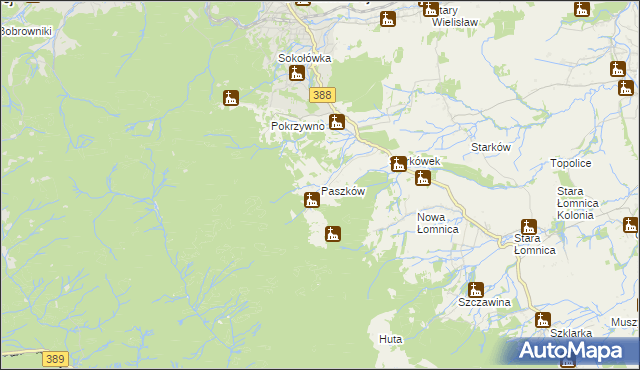Image resolution: width=640 pixels, height=370 pixels.
Task: Click the church icon west of Sokołówka in forest
Action: click(231, 98)
